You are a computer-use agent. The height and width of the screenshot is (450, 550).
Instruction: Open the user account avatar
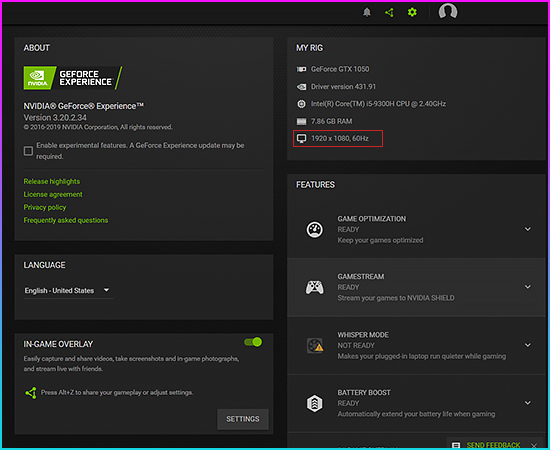(448, 11)
